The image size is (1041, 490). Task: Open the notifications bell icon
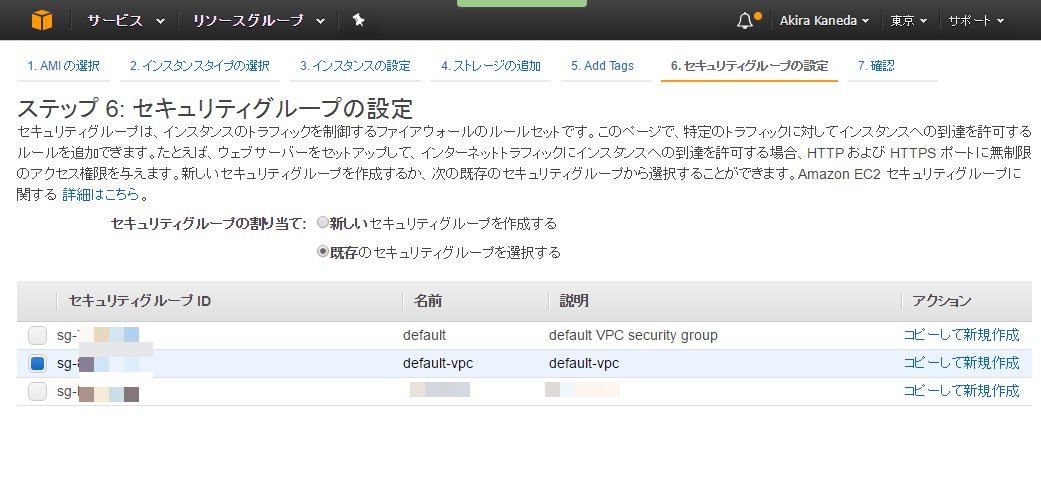[x=746, y=20]
